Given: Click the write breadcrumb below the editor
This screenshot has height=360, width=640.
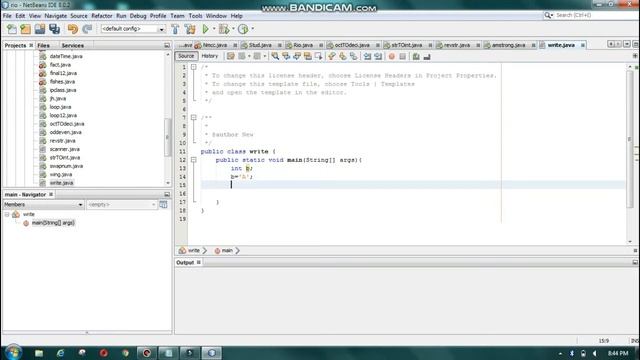Looking at the screenshot, I should (194, 251).
